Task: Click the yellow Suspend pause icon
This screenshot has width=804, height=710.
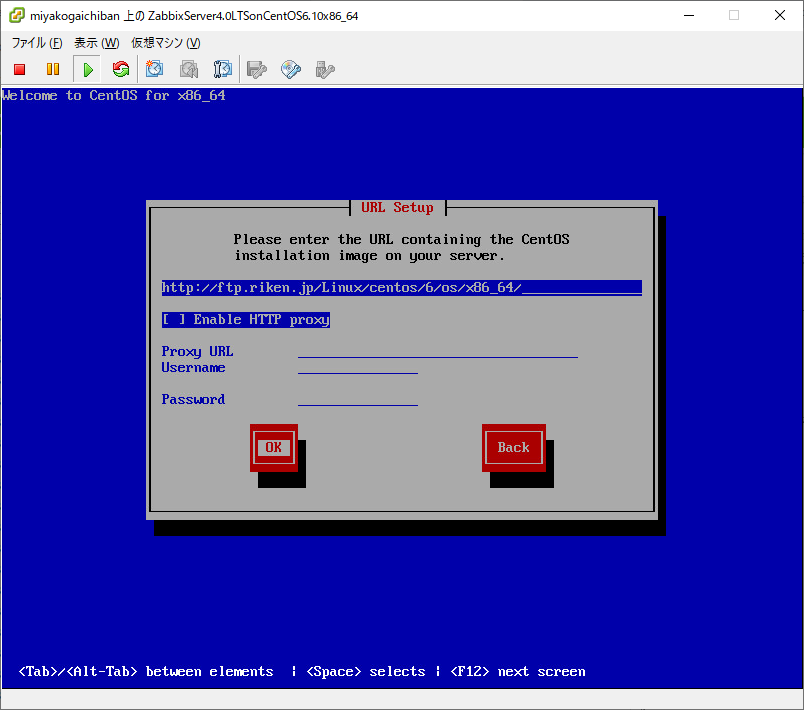Action: (53, 69)
